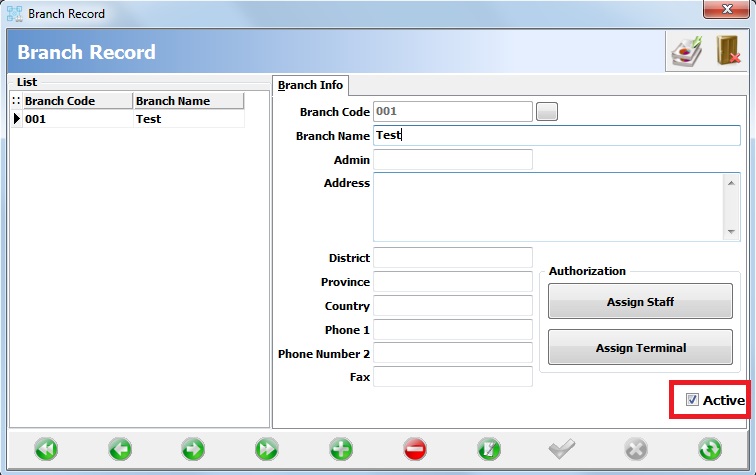Viewport: 756px width, 475px height.
Task: Click Assign Staff button
Action: coord(640,301)
